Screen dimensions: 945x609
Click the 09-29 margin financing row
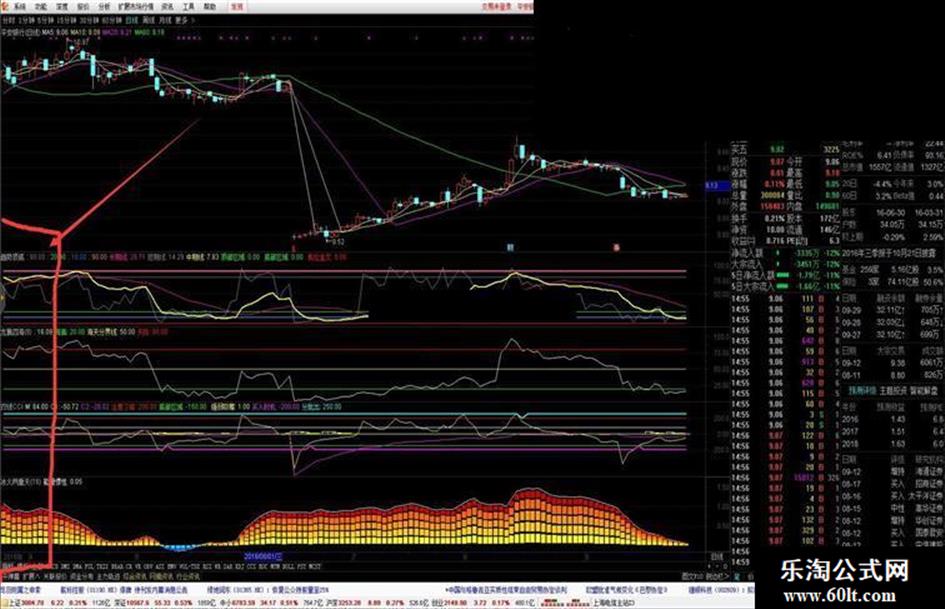(x=893, y=311)
